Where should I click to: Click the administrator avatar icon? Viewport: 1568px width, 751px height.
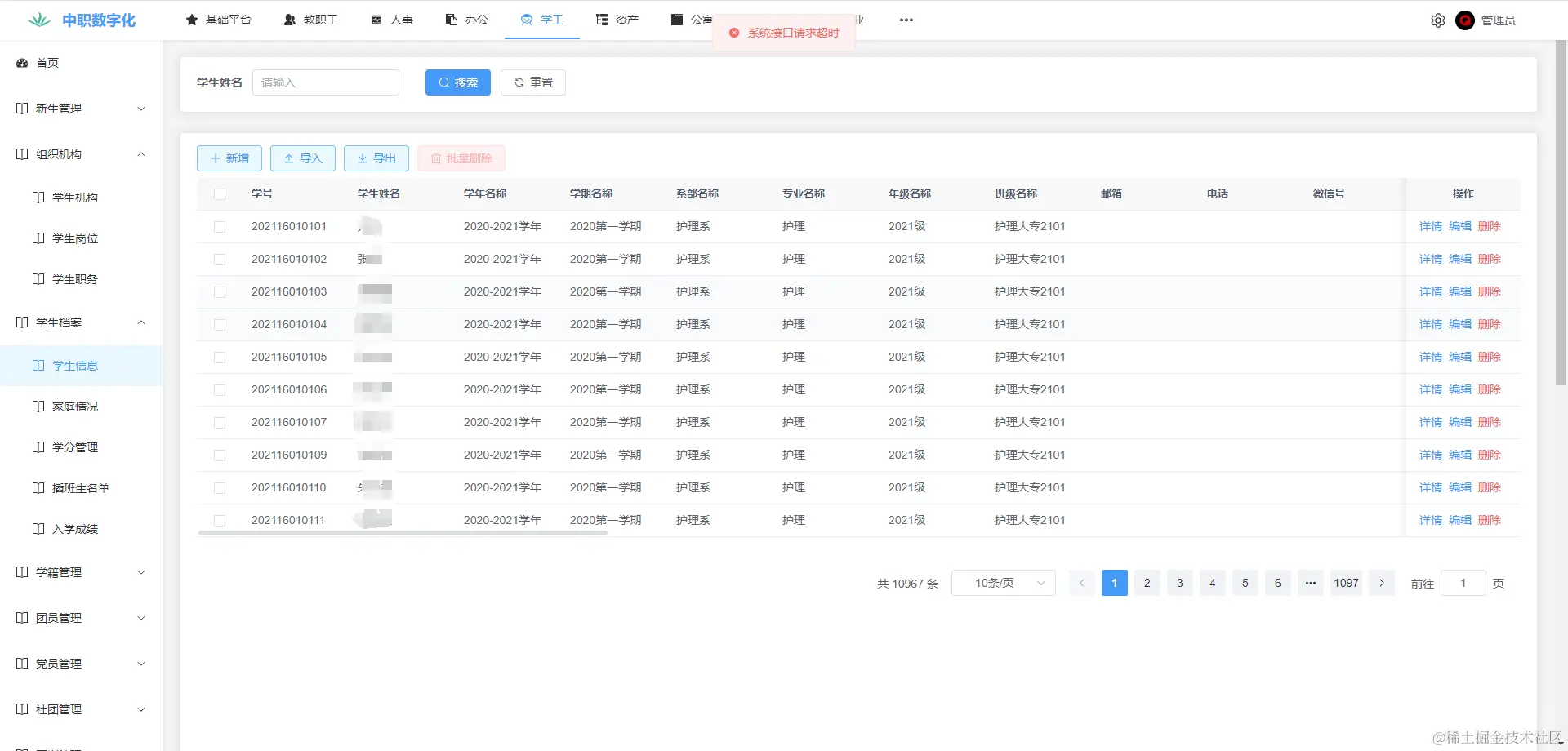[x=1465, y=20]
